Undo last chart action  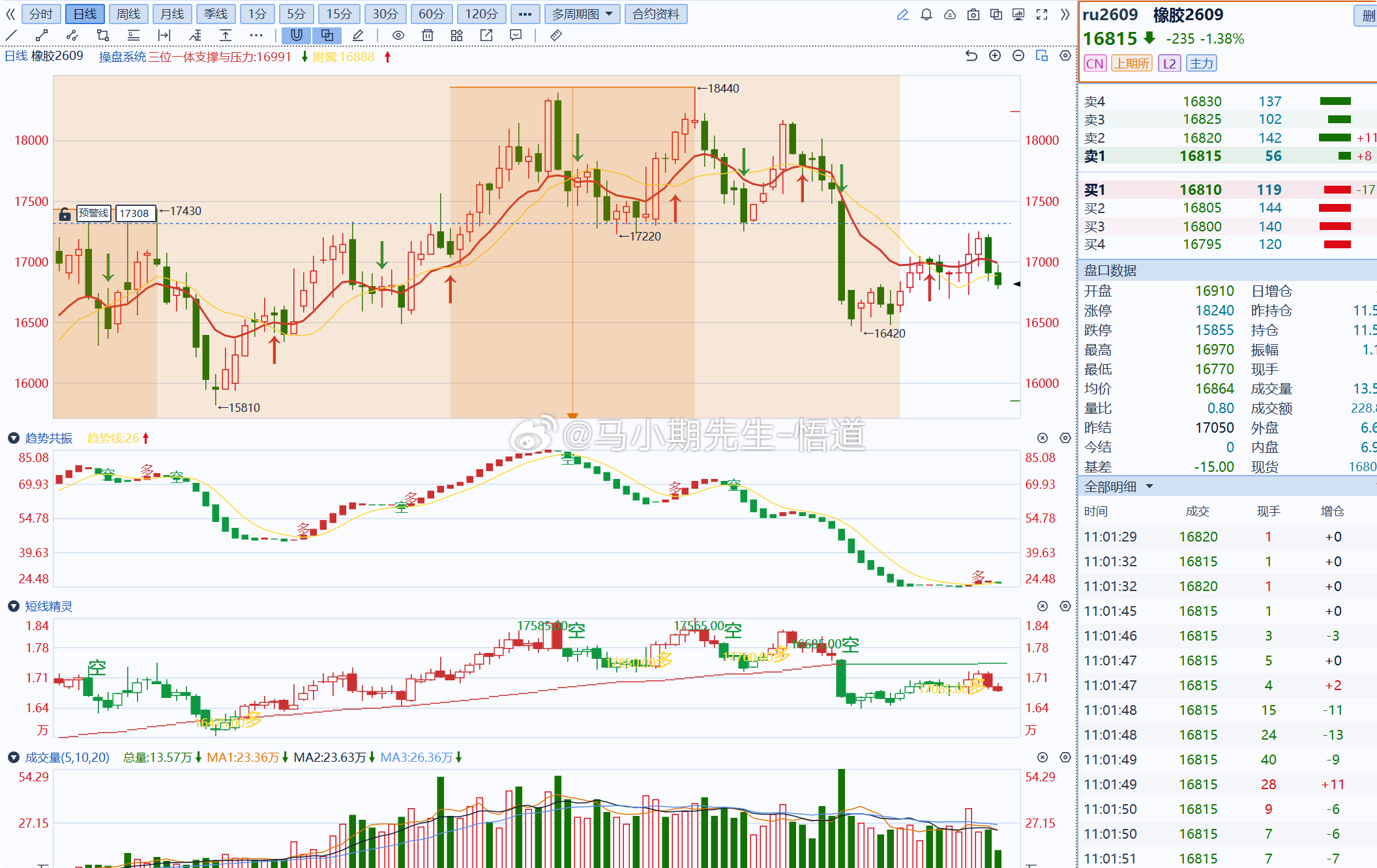[971, 56]
